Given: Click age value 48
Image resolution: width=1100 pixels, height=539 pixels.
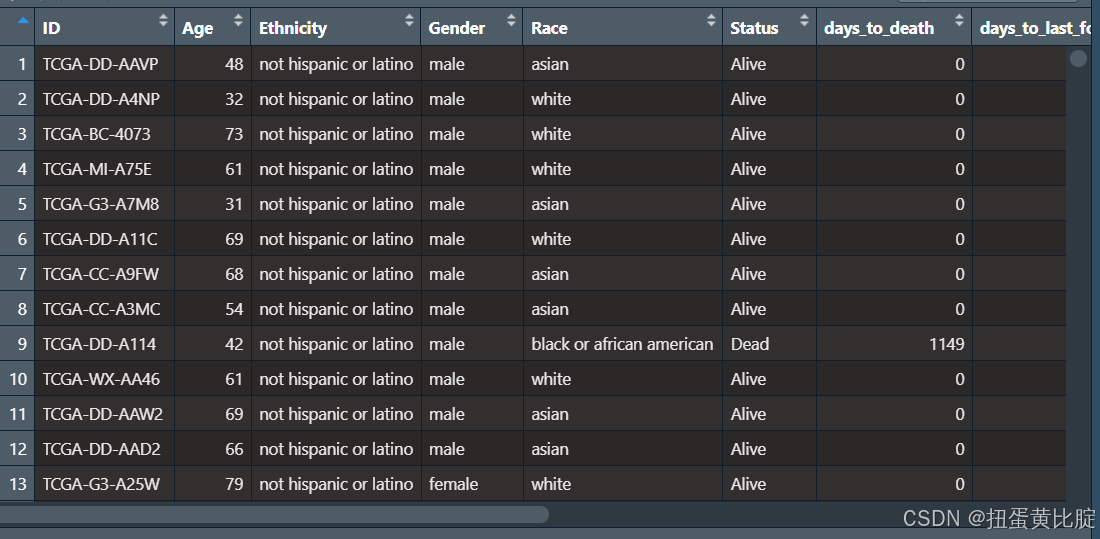Looking at the screenshot, I should click(x=234, y=64).
